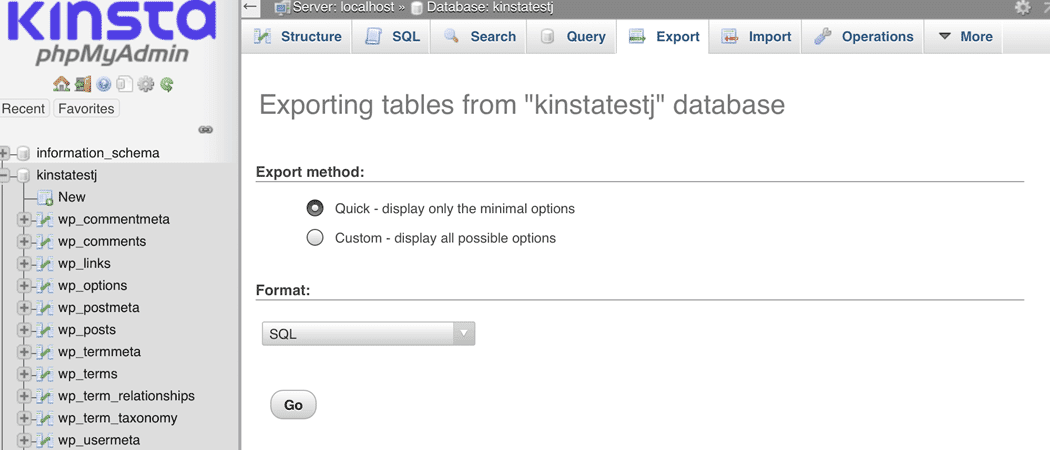Open the SQL format dropdown
This screenshot has height=450, width=1050.
coord(368,334)
